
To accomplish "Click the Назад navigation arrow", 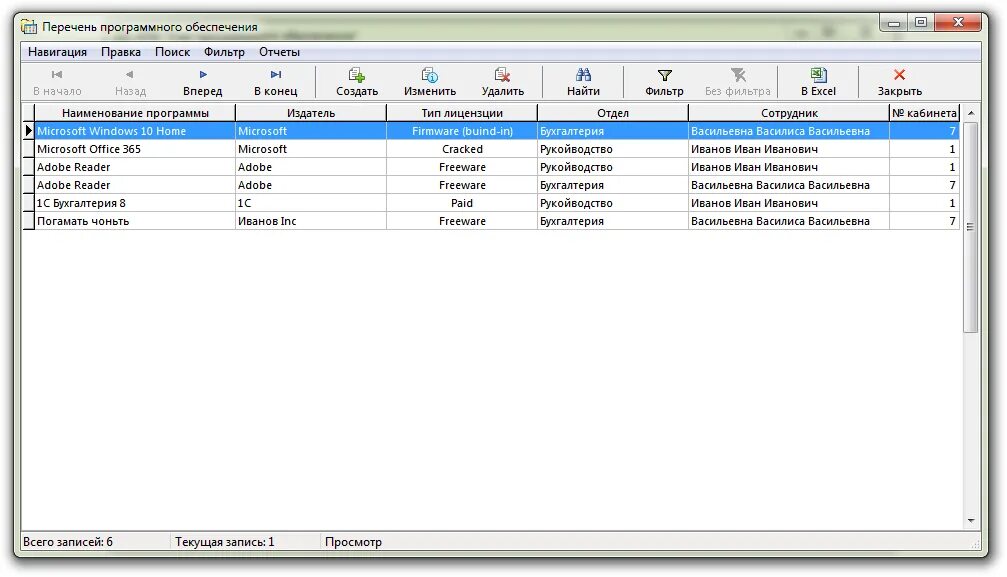I will point(130,83).
